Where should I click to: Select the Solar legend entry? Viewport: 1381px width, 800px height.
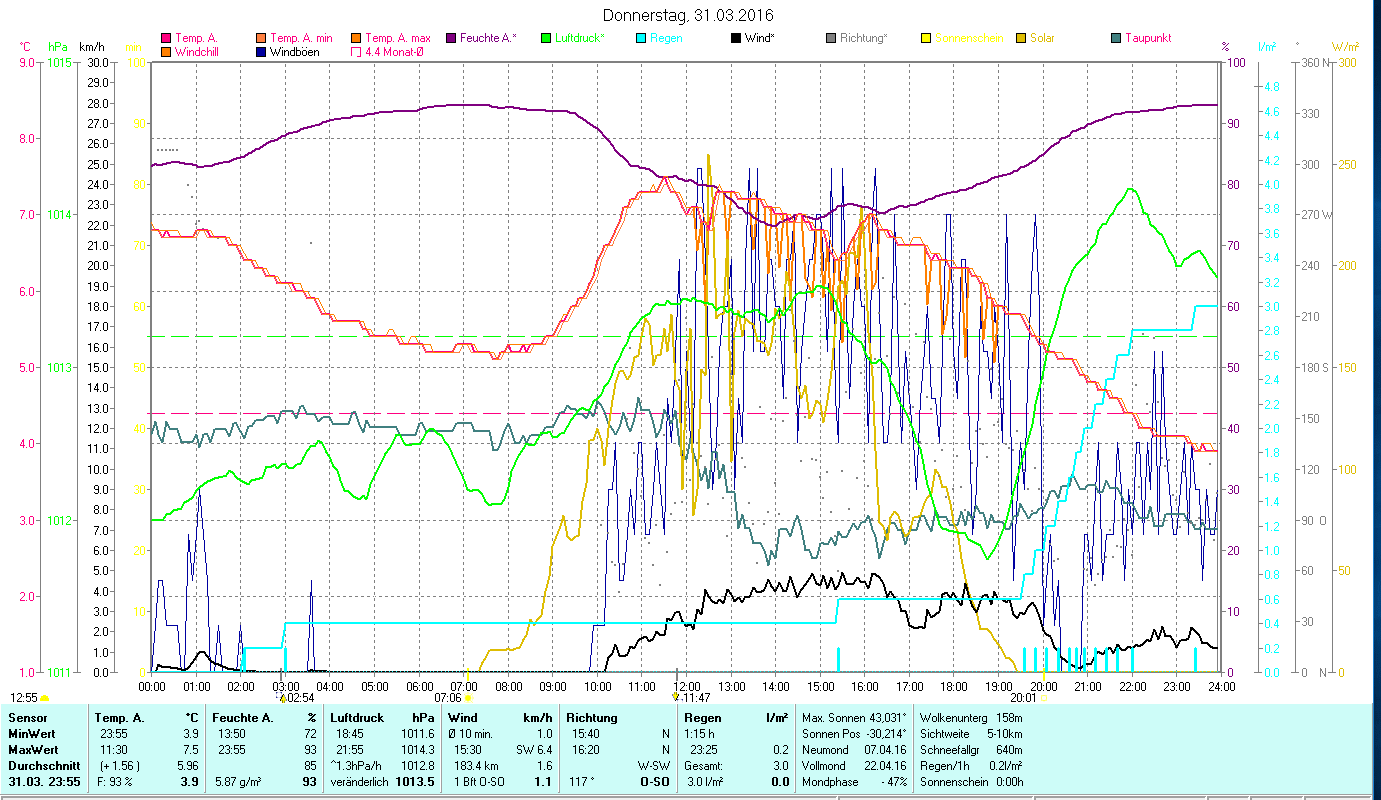click(1035, 38)
